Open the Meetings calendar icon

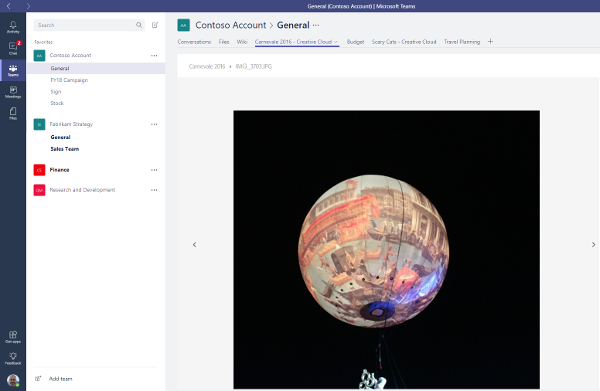tap(13, 92)
